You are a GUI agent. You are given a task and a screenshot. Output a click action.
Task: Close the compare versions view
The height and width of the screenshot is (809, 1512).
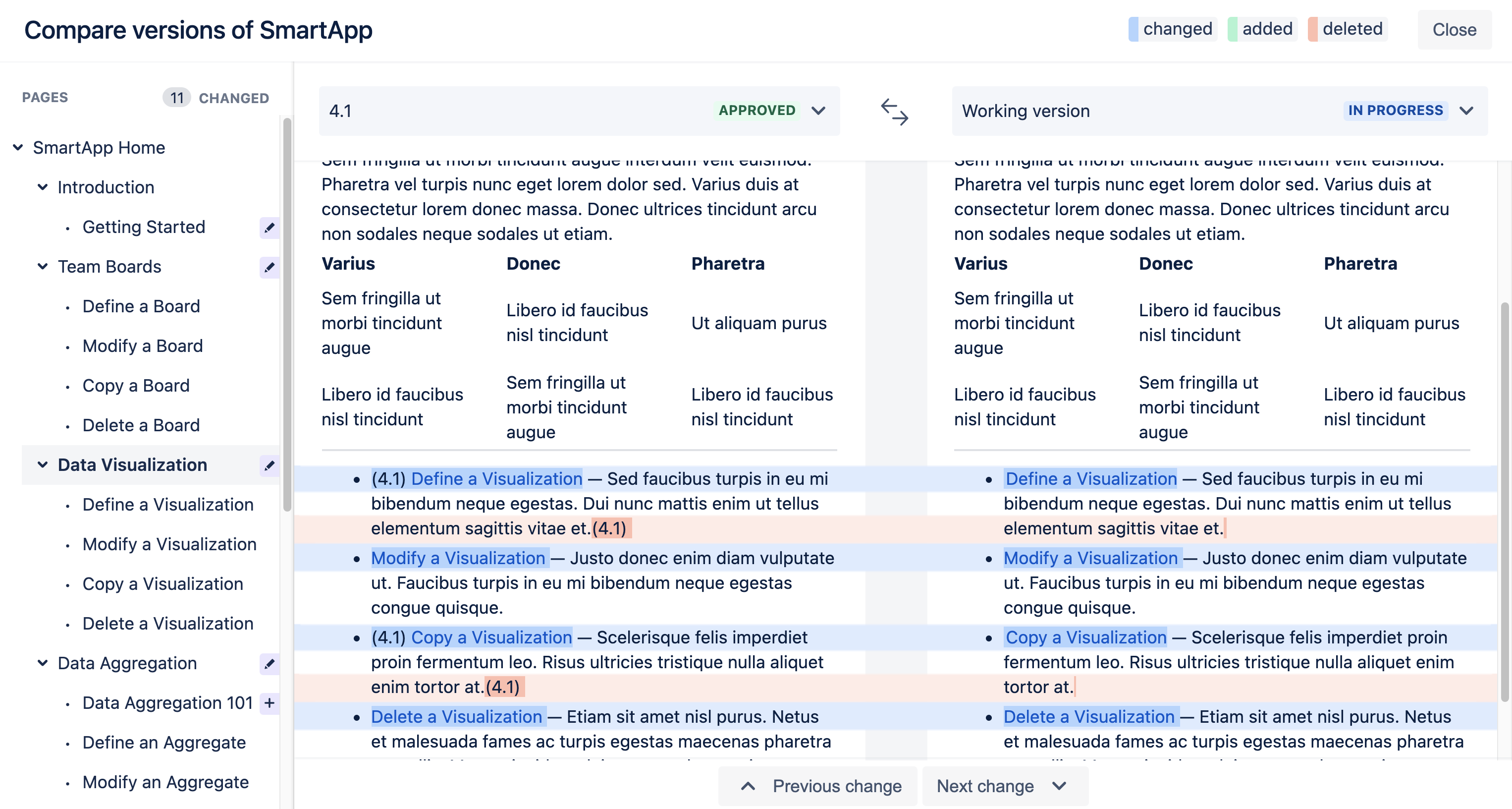tap(1454, 29)
